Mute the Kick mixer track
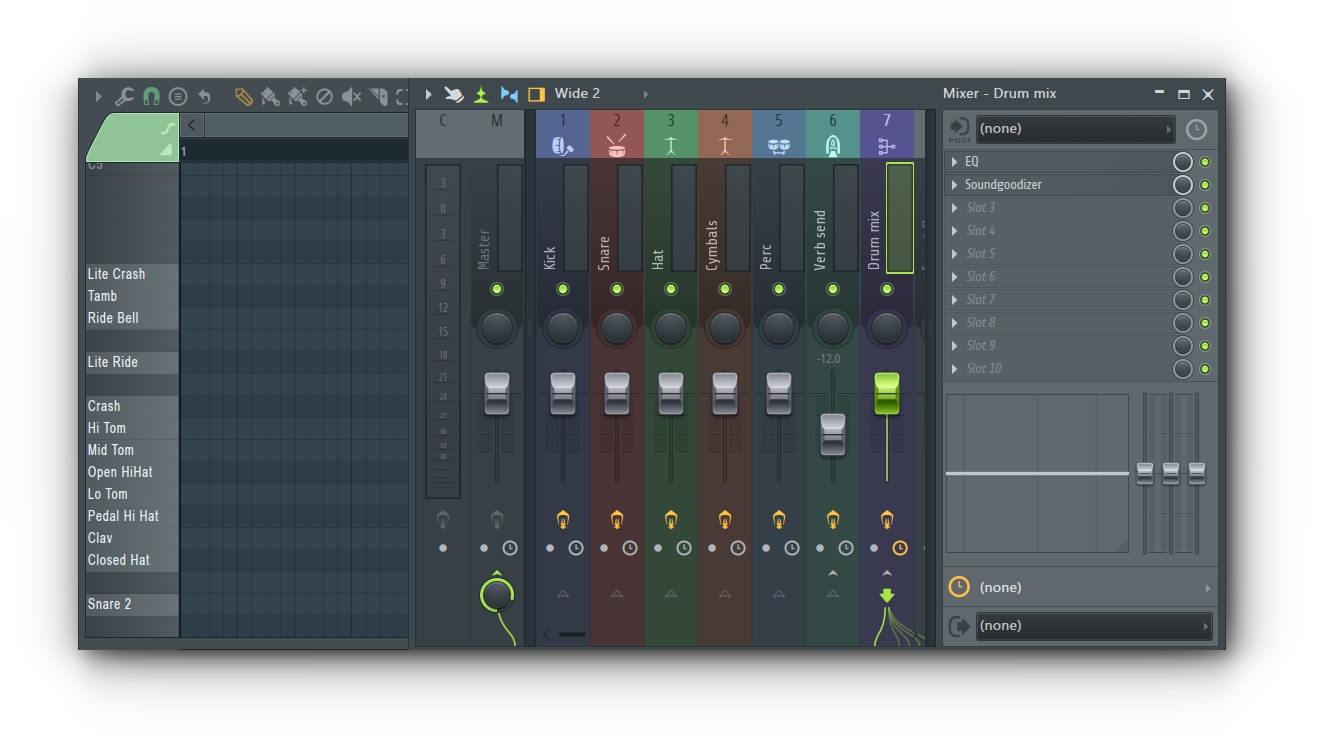1318x742 pixels. click(x=562, y=289)
